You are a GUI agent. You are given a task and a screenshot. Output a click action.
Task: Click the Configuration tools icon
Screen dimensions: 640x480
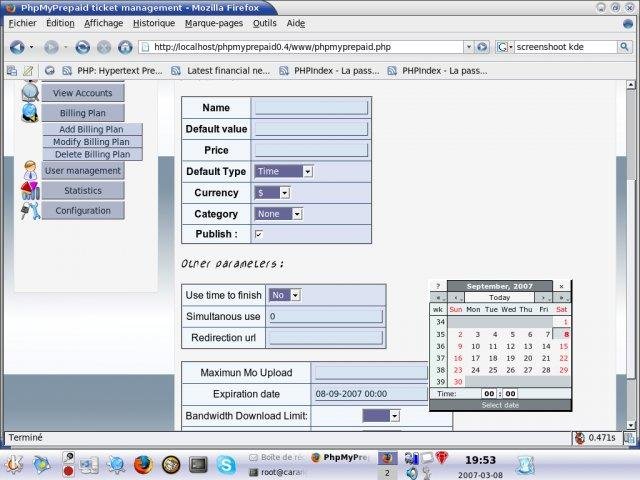(x=30, y=211)
